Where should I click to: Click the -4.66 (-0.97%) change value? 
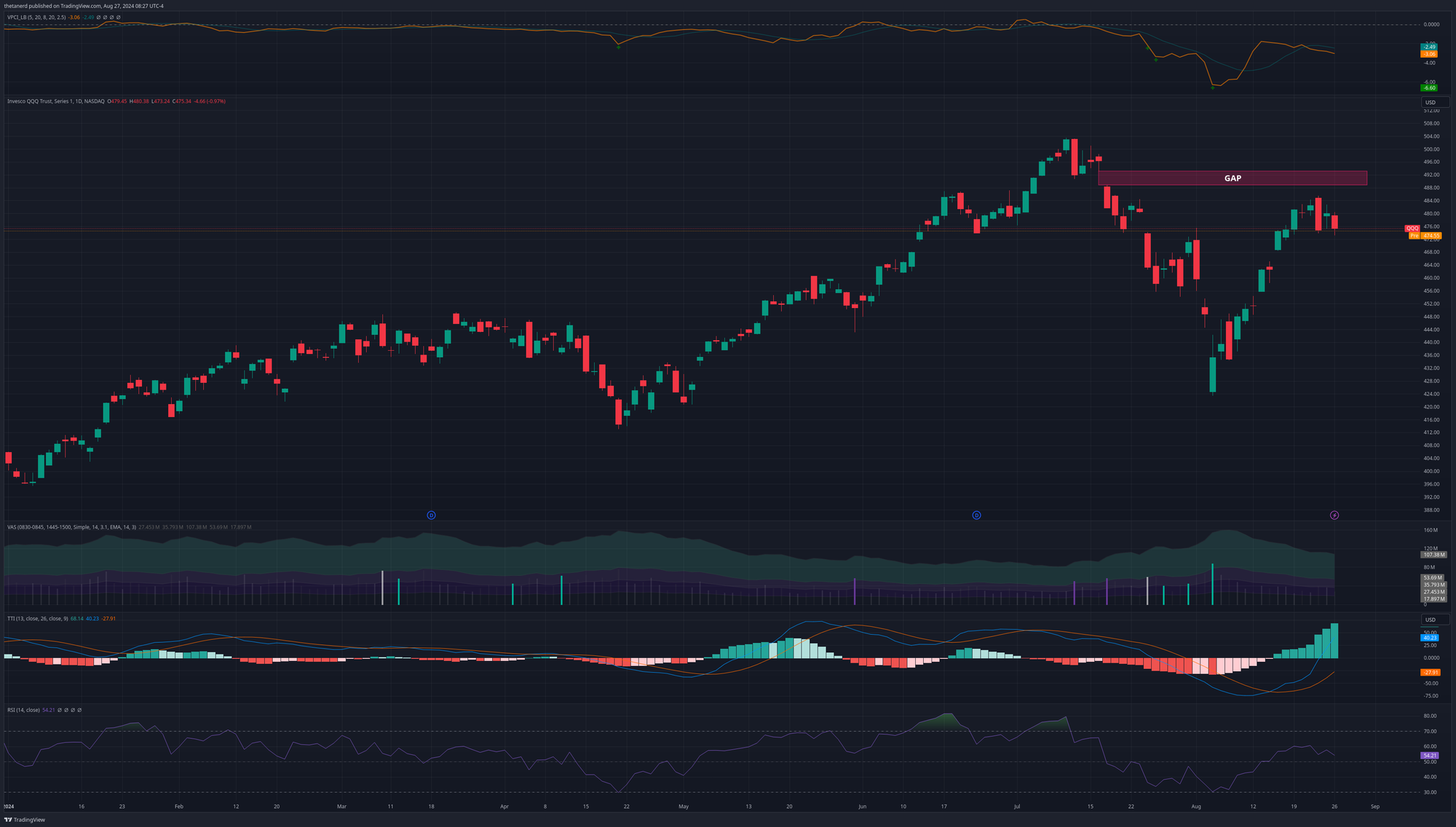pyautogui.click(x=210, y=101)
